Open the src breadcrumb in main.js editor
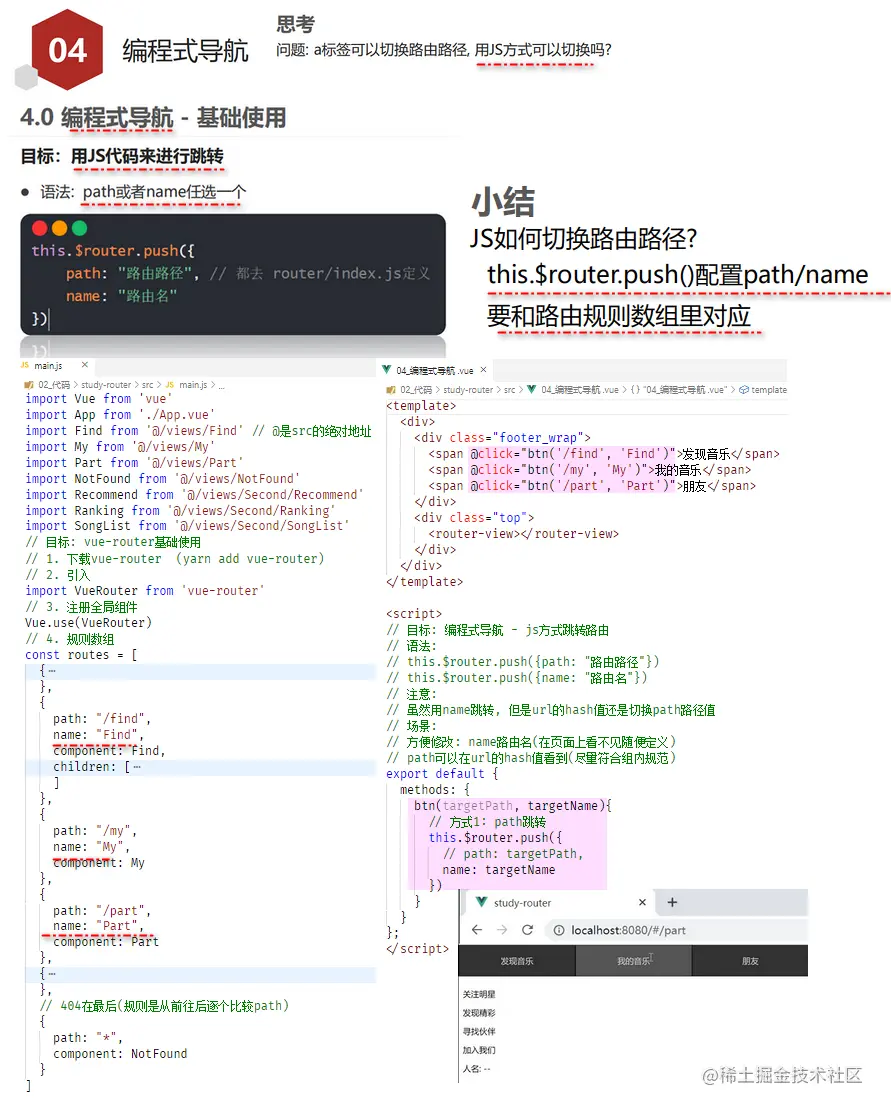Image resolution: width=891 pixels, height=1114 pixels. (x=147, y=384)
